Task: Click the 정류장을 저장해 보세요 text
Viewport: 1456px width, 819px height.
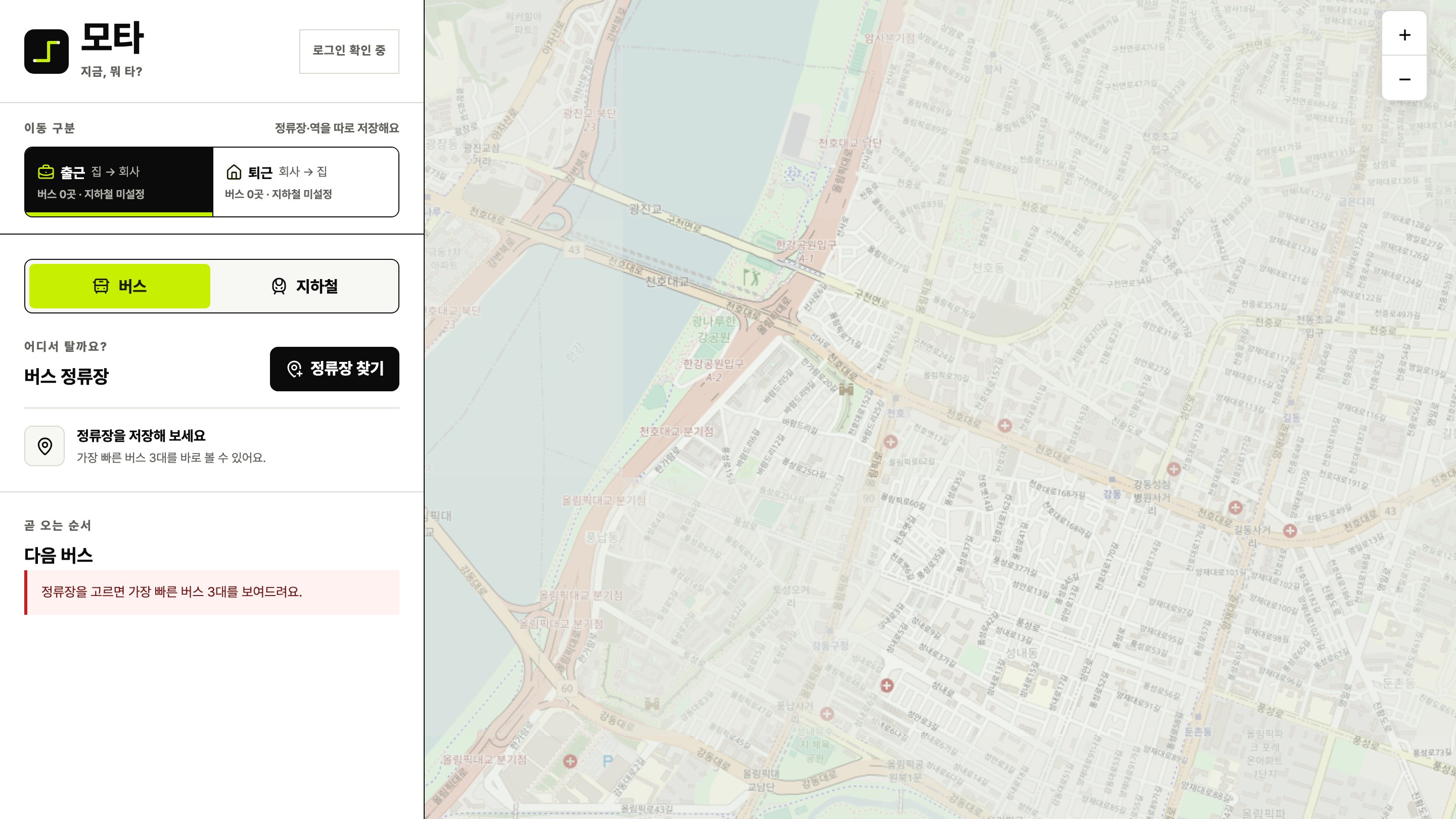Action: (141, 436)
